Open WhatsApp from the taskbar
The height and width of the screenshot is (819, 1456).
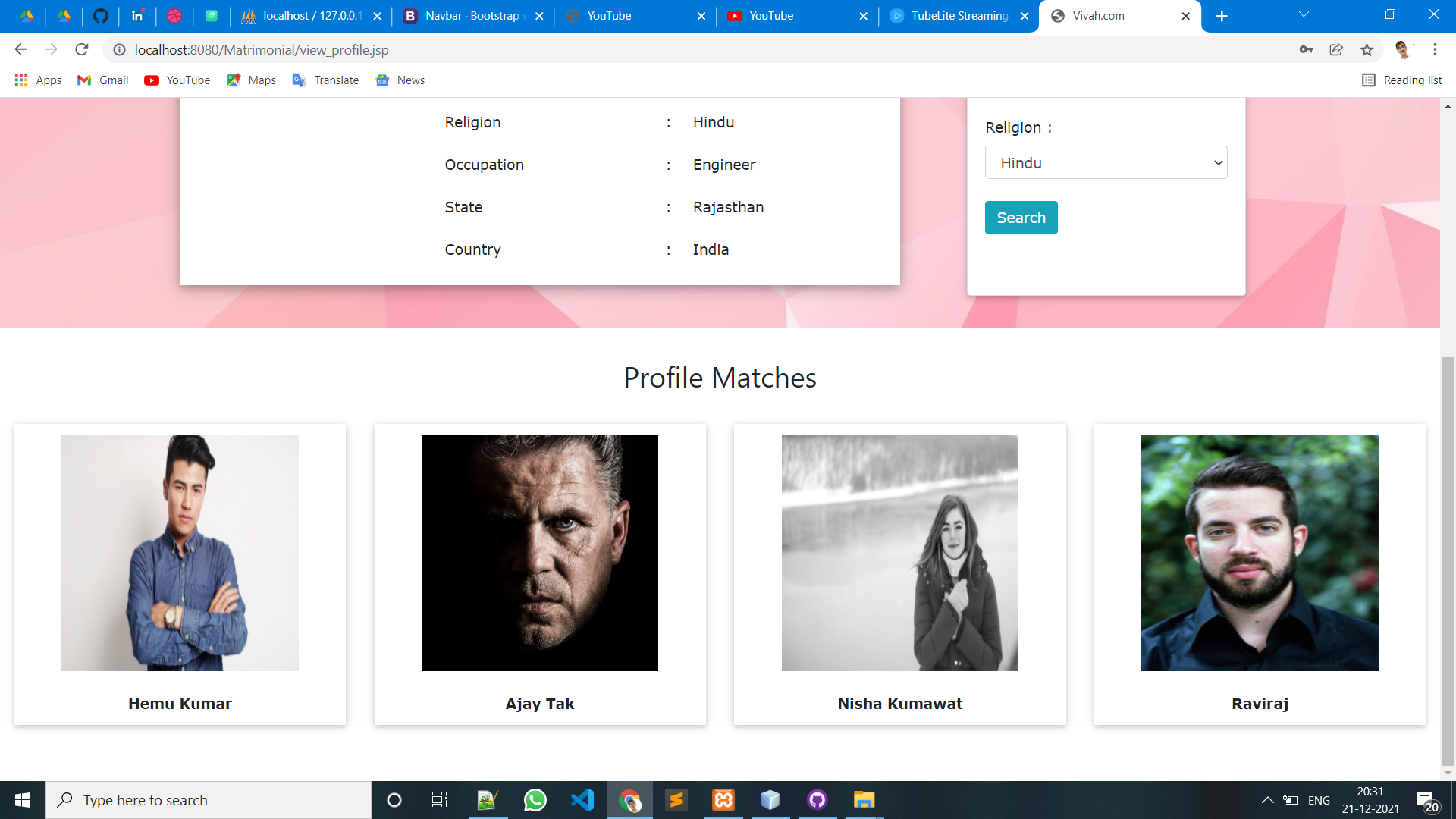pyautogui.click(x=535, y=800)
